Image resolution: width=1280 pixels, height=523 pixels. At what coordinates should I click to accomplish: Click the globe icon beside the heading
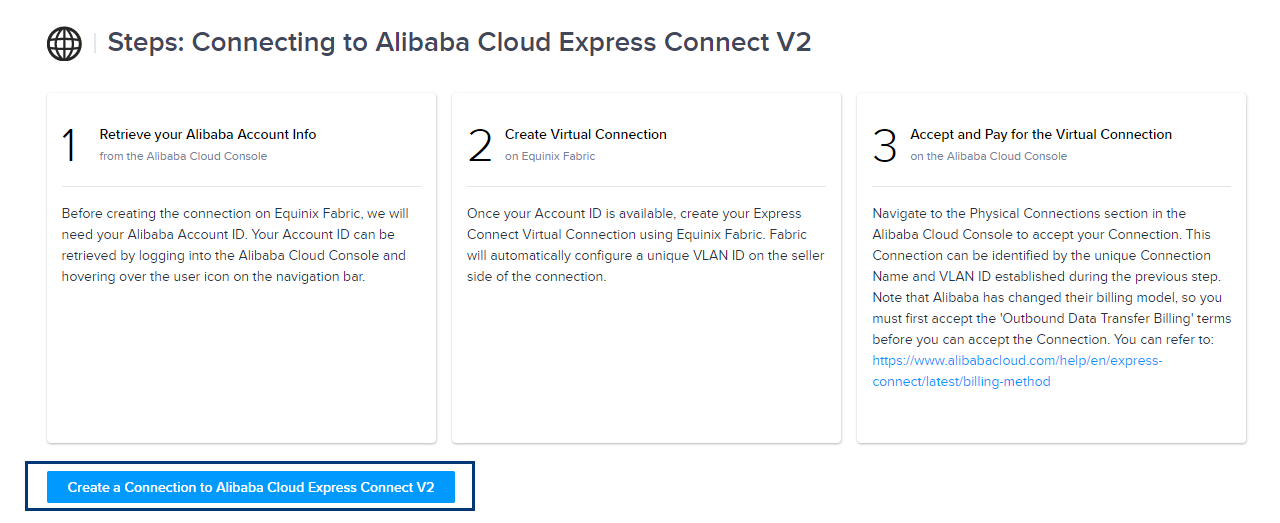point(64,43)
